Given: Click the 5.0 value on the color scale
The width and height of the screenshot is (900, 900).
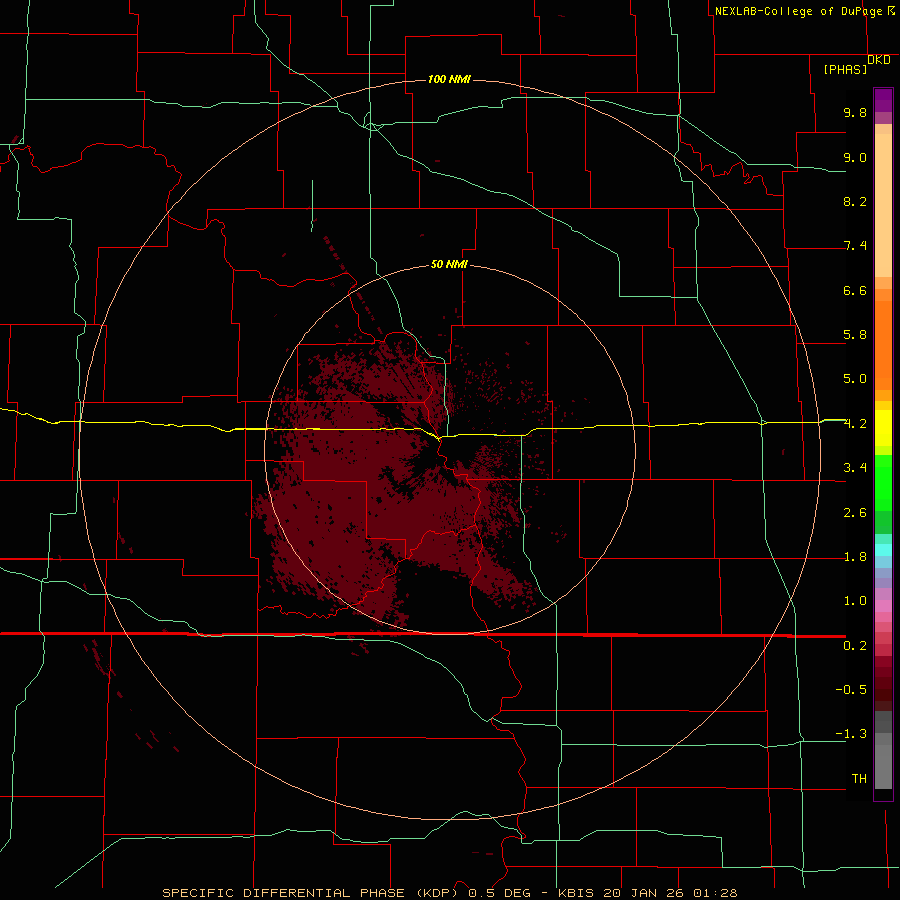Looking at the screenshot, I should click(855, 379).
